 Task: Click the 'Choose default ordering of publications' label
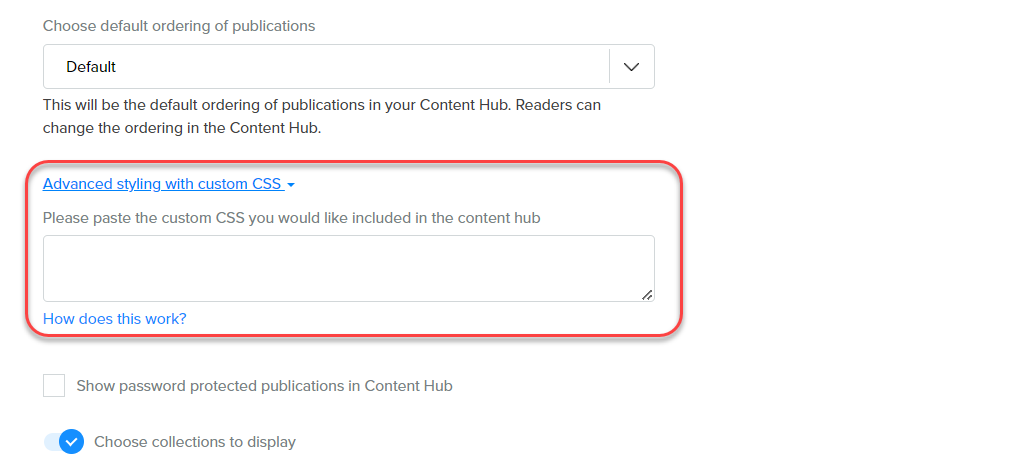click(179, 26)
